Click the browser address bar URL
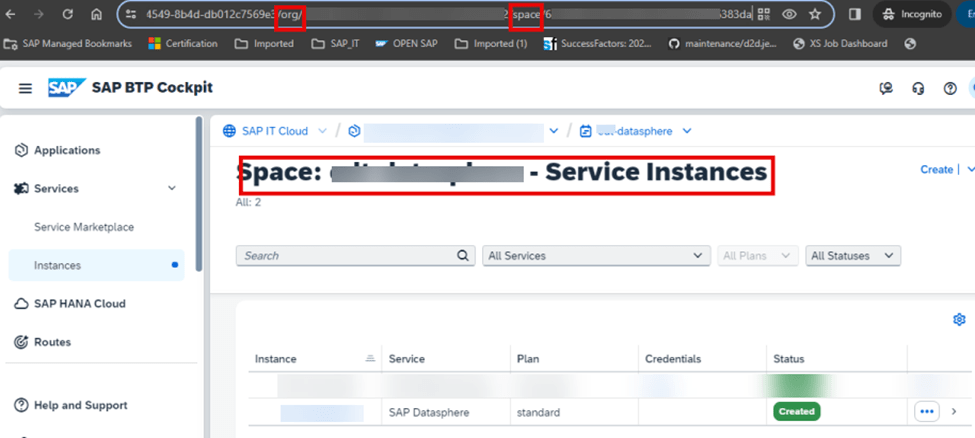The image size is (975, 438). [448, 14]
